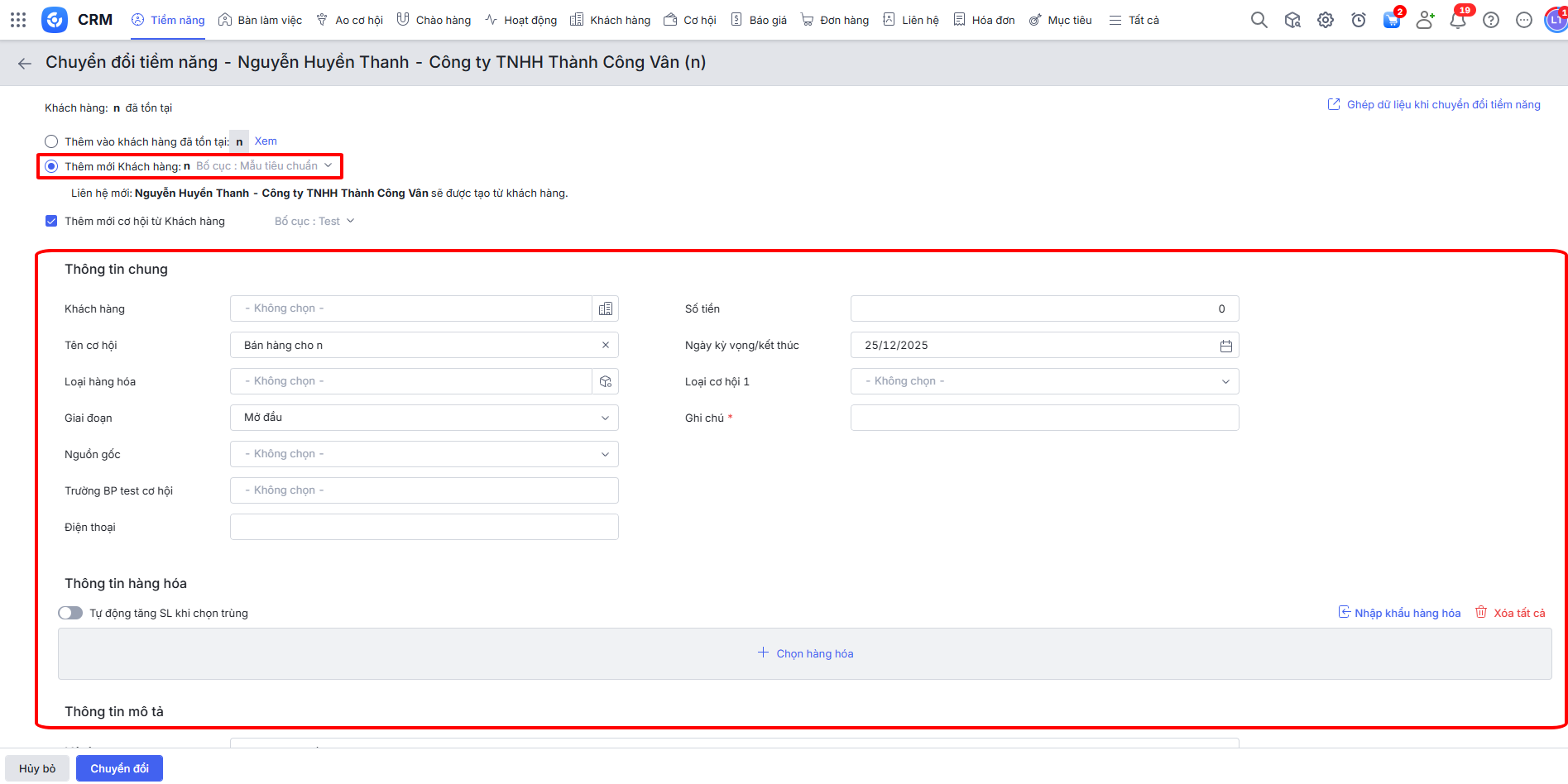Select 'Thêm vào khách hàng đã tồn tại' radio
The width and height of the screenshot is (1568, 784).
click(51, 141)
